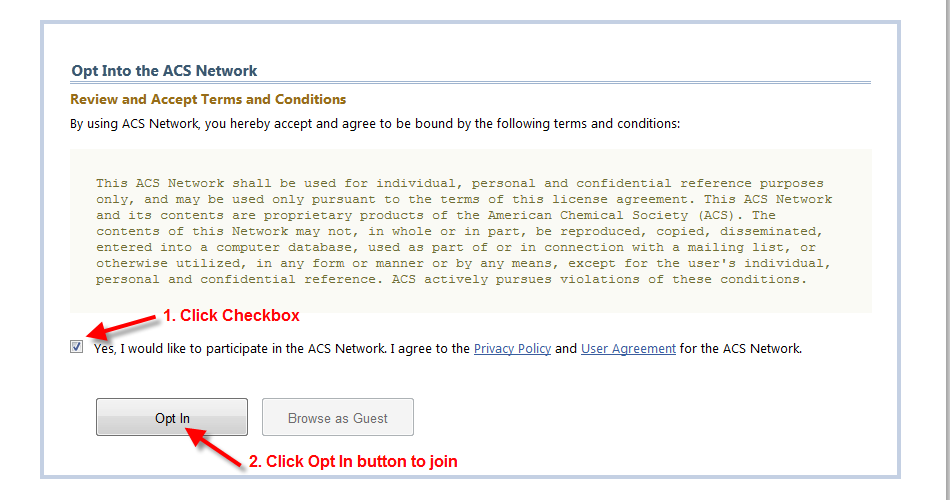The width and height of the screenshot is (950, 500).
Task: Click the "Opt Into the ACS Network" heading
Action: (x=164, y=71)
